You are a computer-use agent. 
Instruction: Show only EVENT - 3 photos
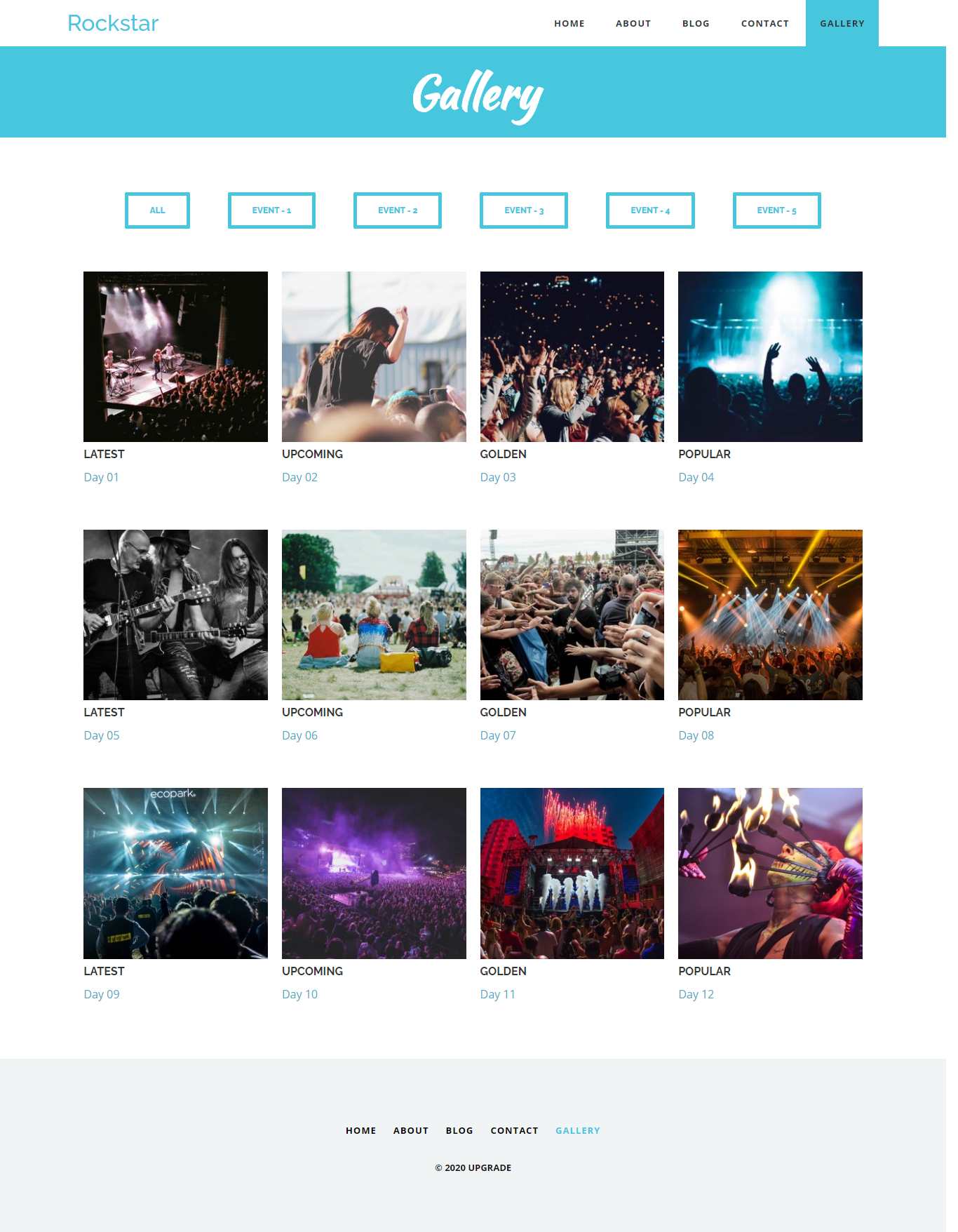(x=524, y=210)
